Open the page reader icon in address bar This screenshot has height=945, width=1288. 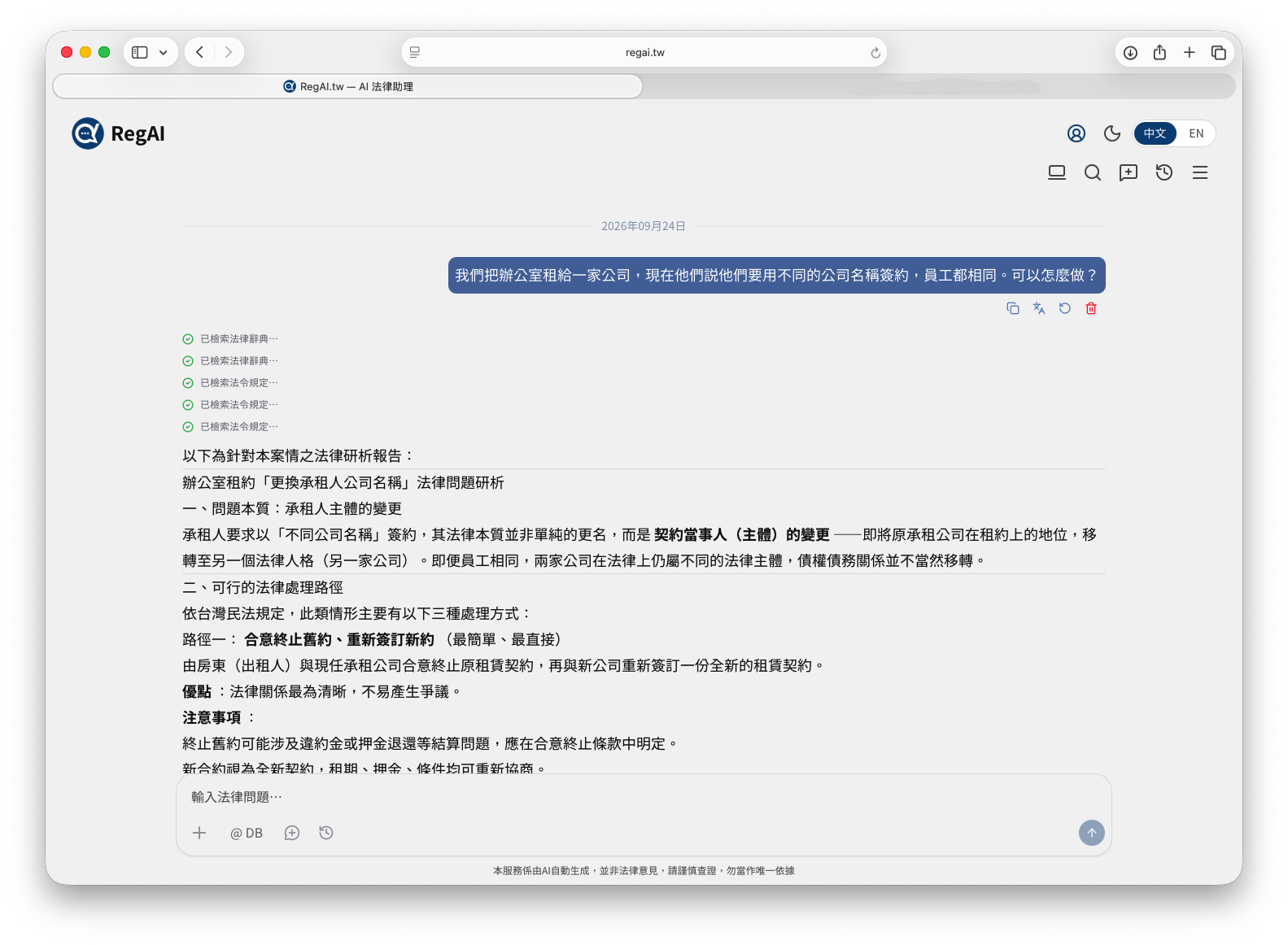click(x=415, y=52)
